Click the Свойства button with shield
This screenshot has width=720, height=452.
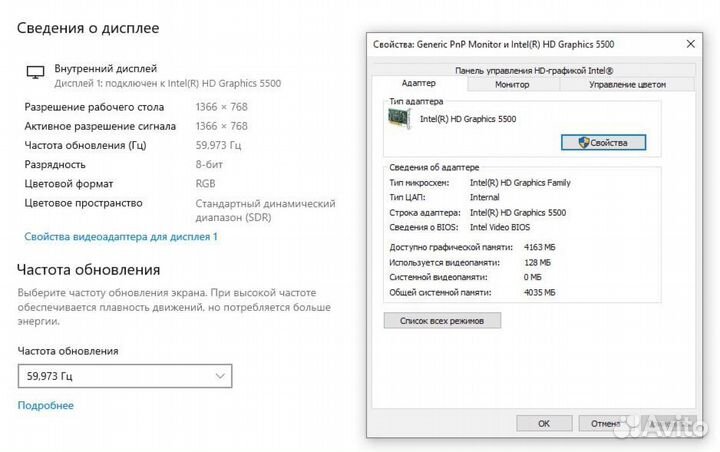tap(603, 143)
